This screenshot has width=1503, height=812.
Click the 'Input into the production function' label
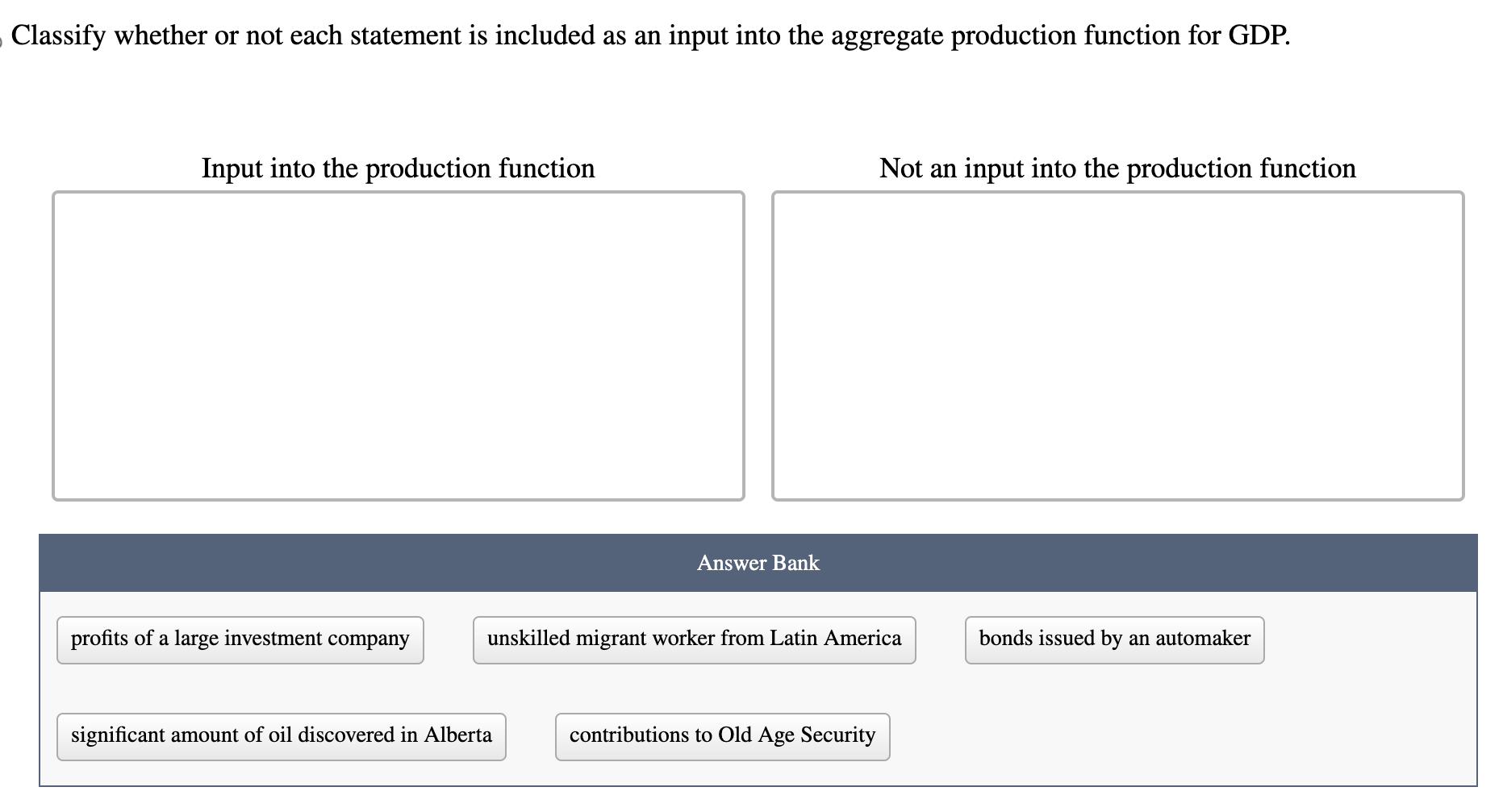pyautogui.click(x=399, y=169)
